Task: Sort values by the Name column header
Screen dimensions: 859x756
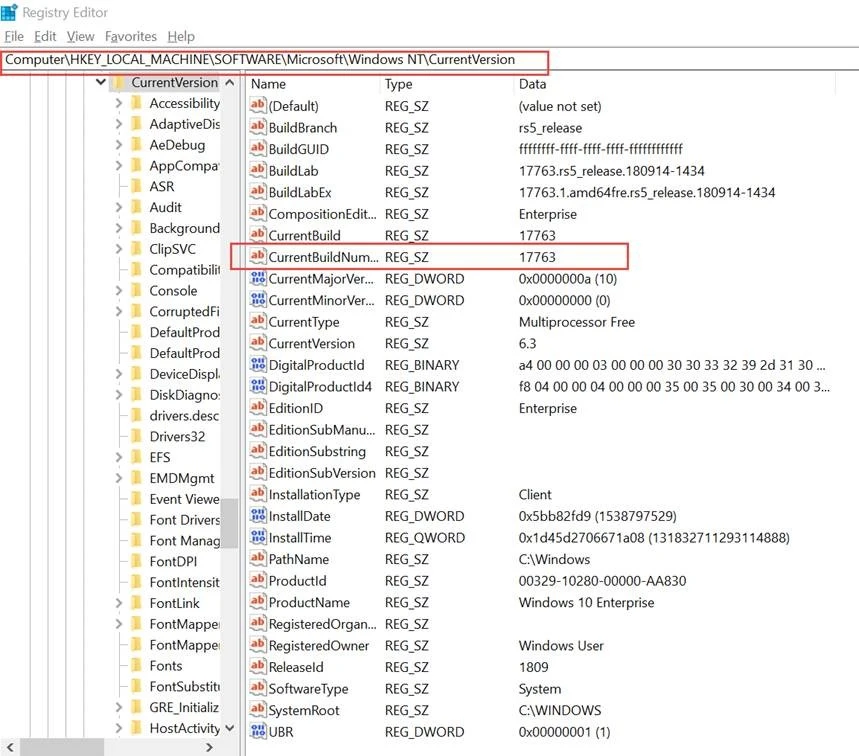Action: pos(270,84)
